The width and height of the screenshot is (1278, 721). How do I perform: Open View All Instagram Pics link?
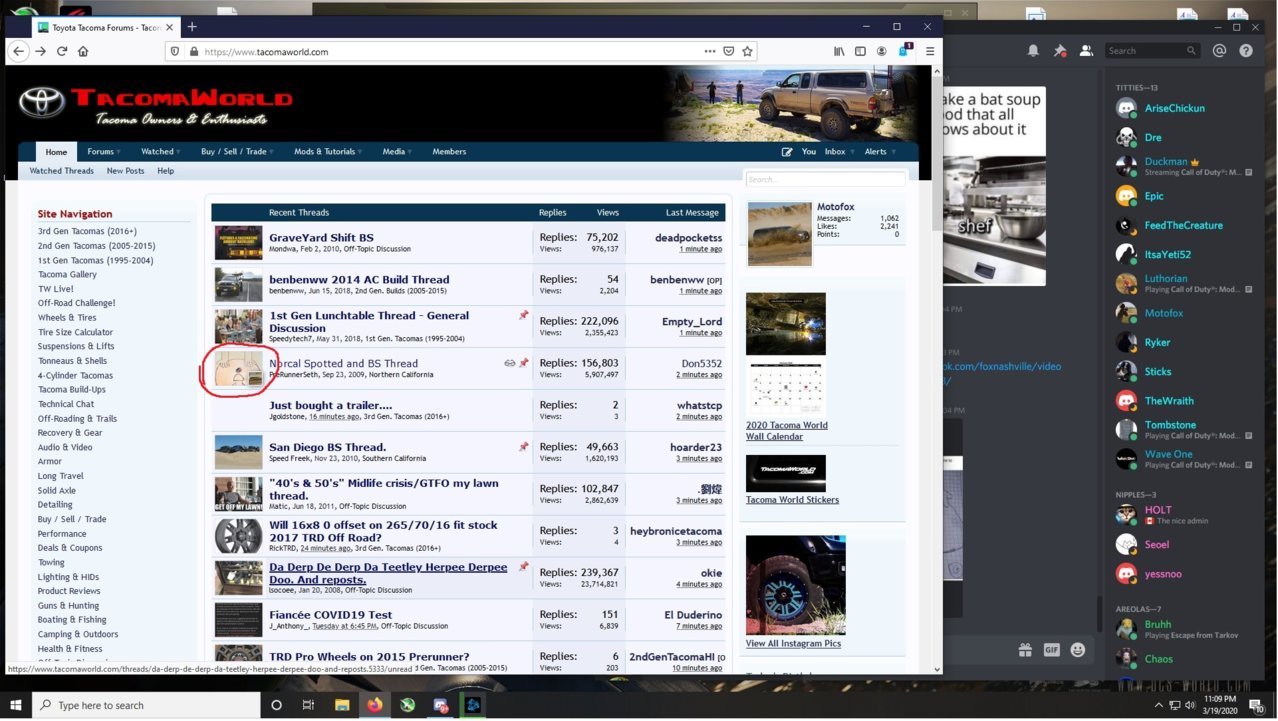coord(793,644)
